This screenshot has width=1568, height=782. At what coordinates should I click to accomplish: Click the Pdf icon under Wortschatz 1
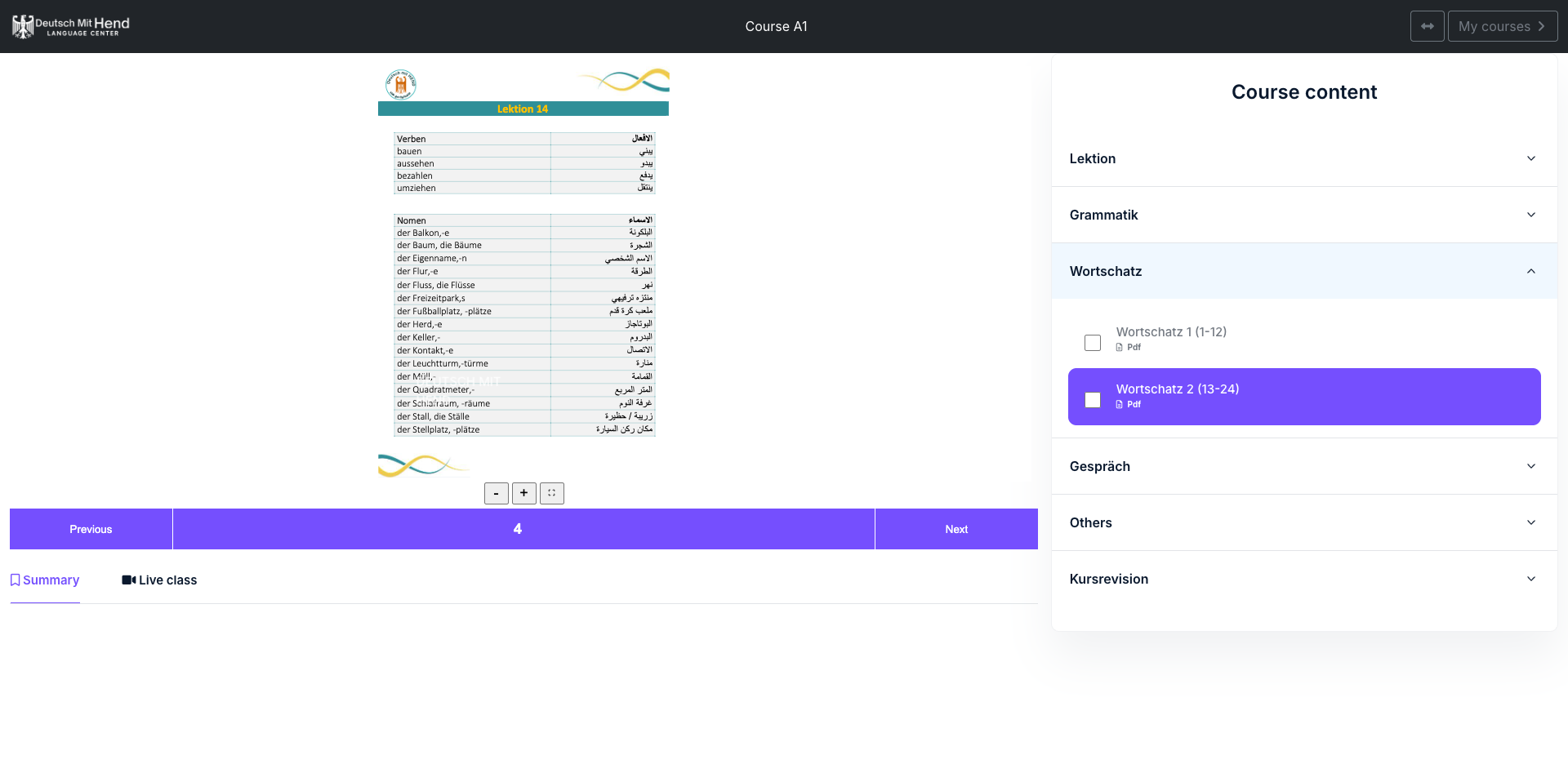pyautogui.click(x=1120, y=347)
